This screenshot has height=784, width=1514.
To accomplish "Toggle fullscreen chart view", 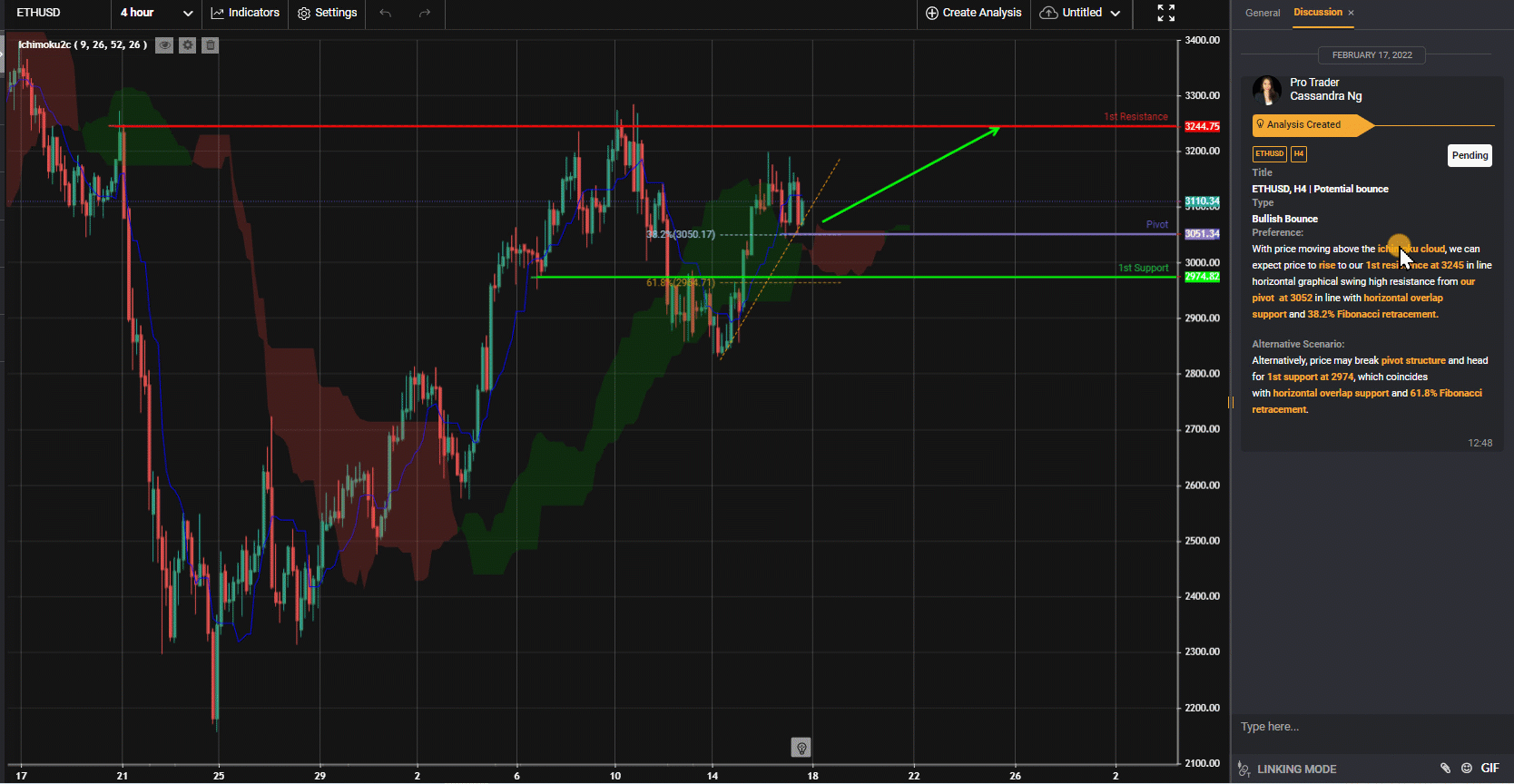I will pyautogui.click(x=1166, y=13).
